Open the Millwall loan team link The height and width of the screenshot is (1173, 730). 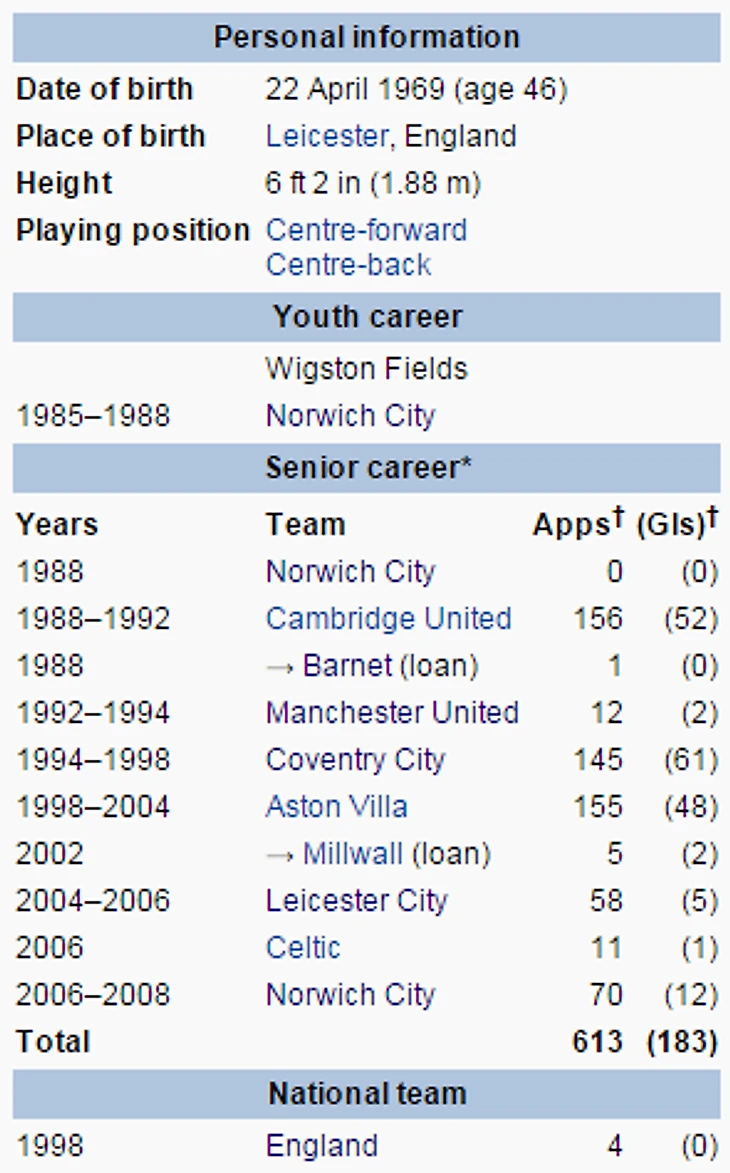click(x=352, y=854)
